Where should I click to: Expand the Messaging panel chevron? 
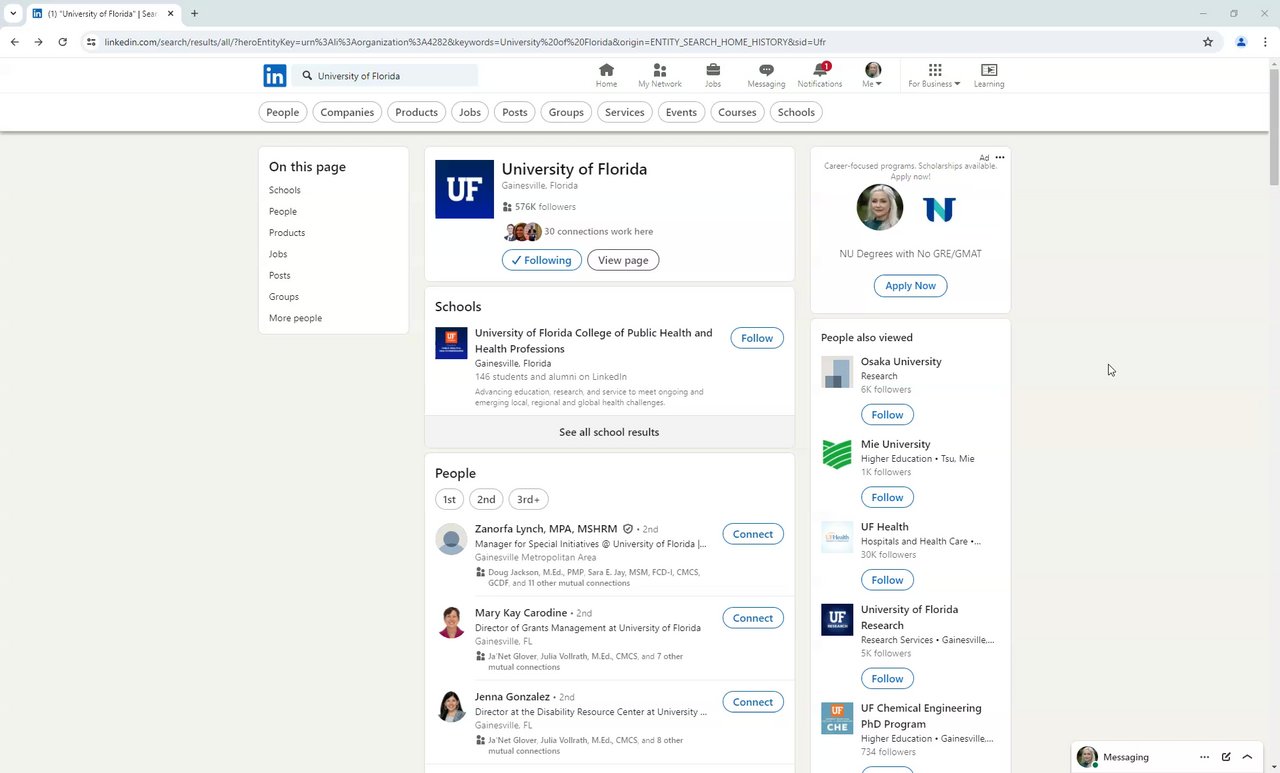tap(1248, 757)
